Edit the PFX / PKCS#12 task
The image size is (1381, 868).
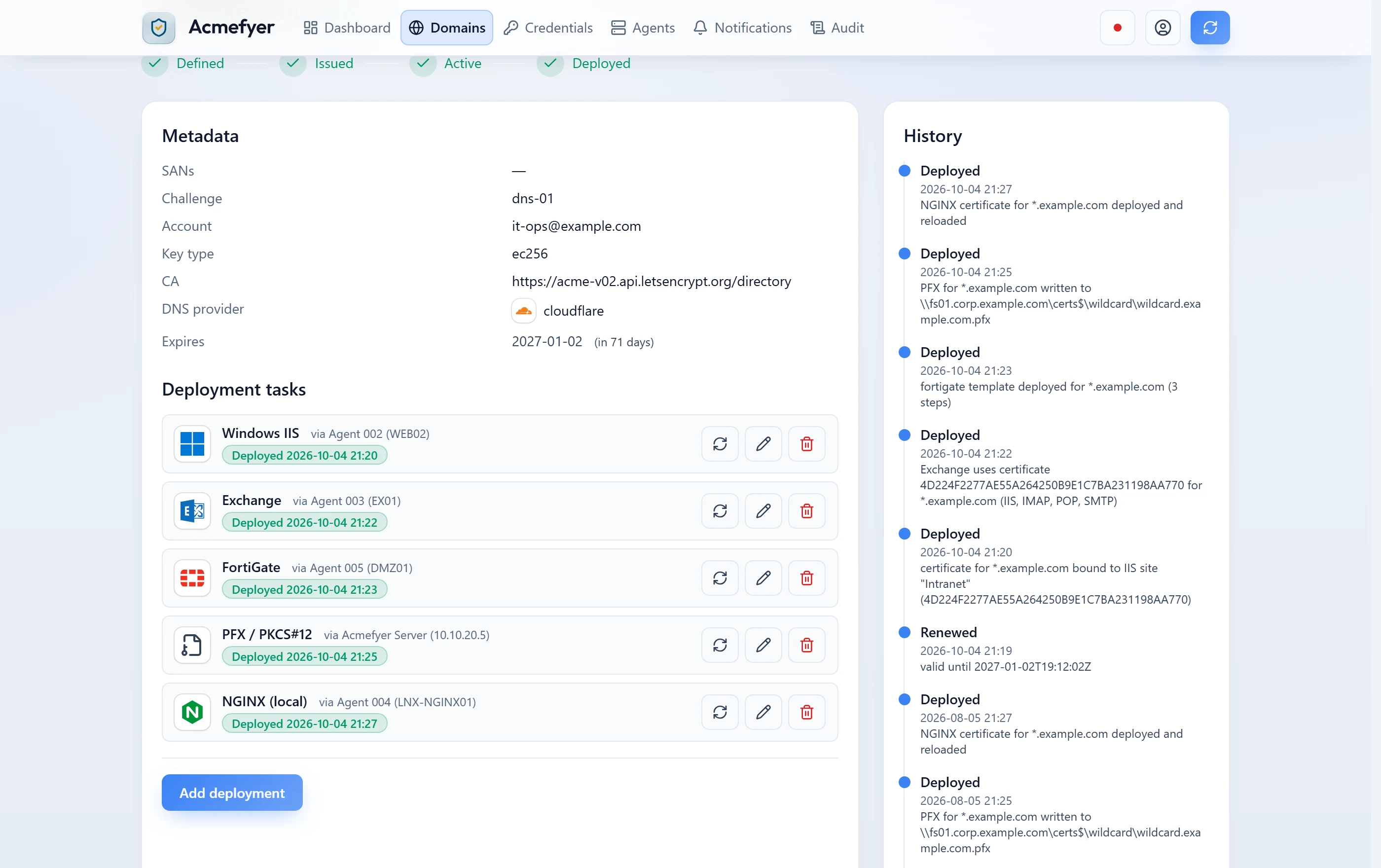(763, 645)
